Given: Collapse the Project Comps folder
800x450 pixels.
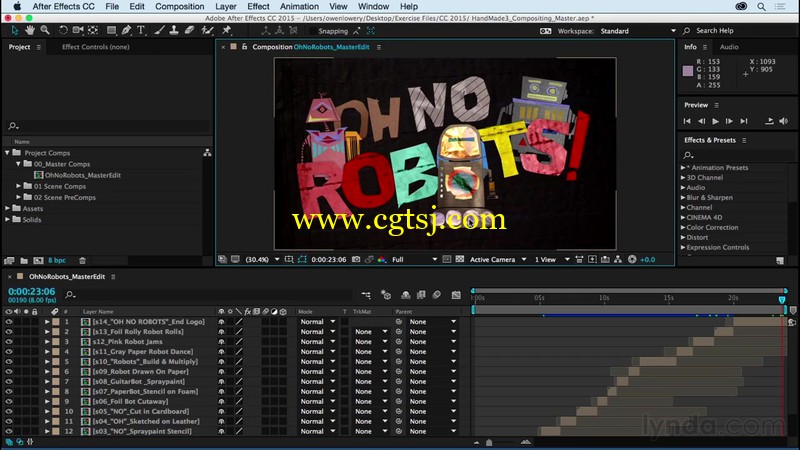Looking at the screenshot, I should [7, 153].
